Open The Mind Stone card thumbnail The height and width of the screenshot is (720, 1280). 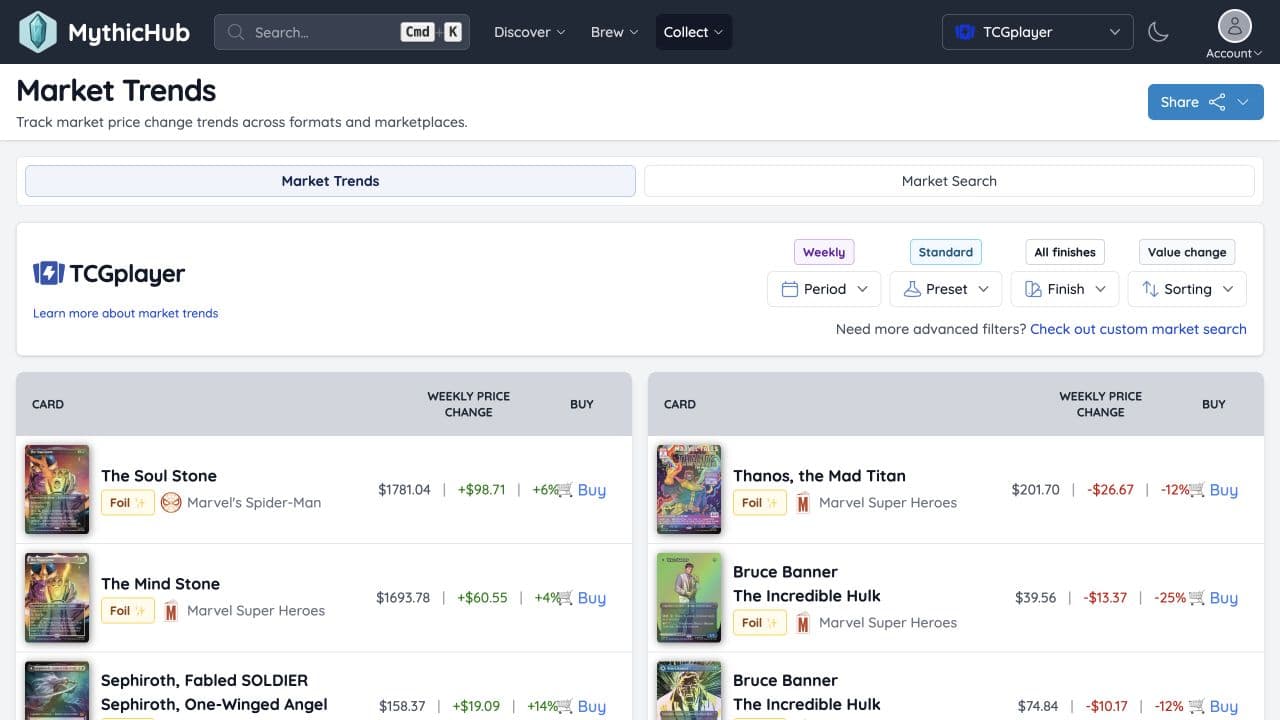point(57,597)
